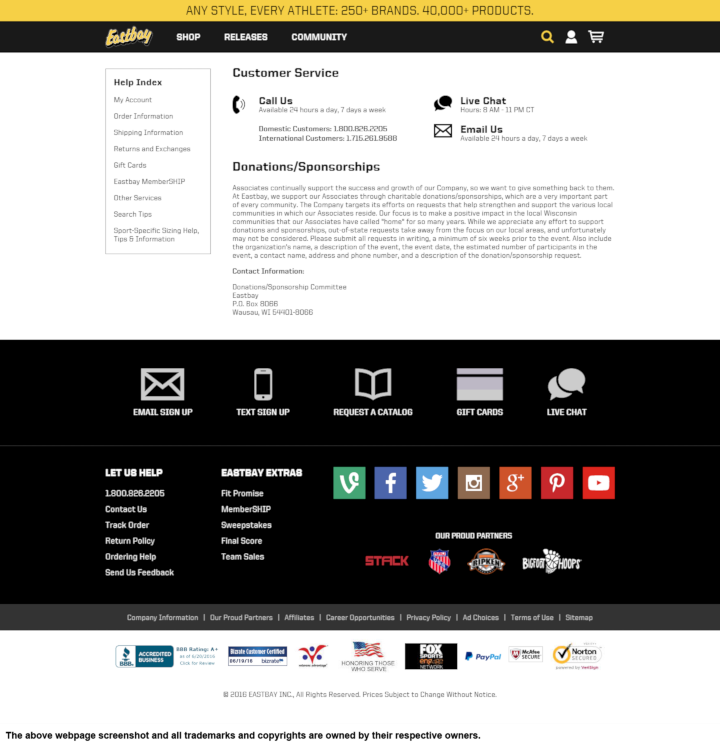Open the YouTube channel icon
The height and width of the screenshot is (746, 720).
(598, 483)
